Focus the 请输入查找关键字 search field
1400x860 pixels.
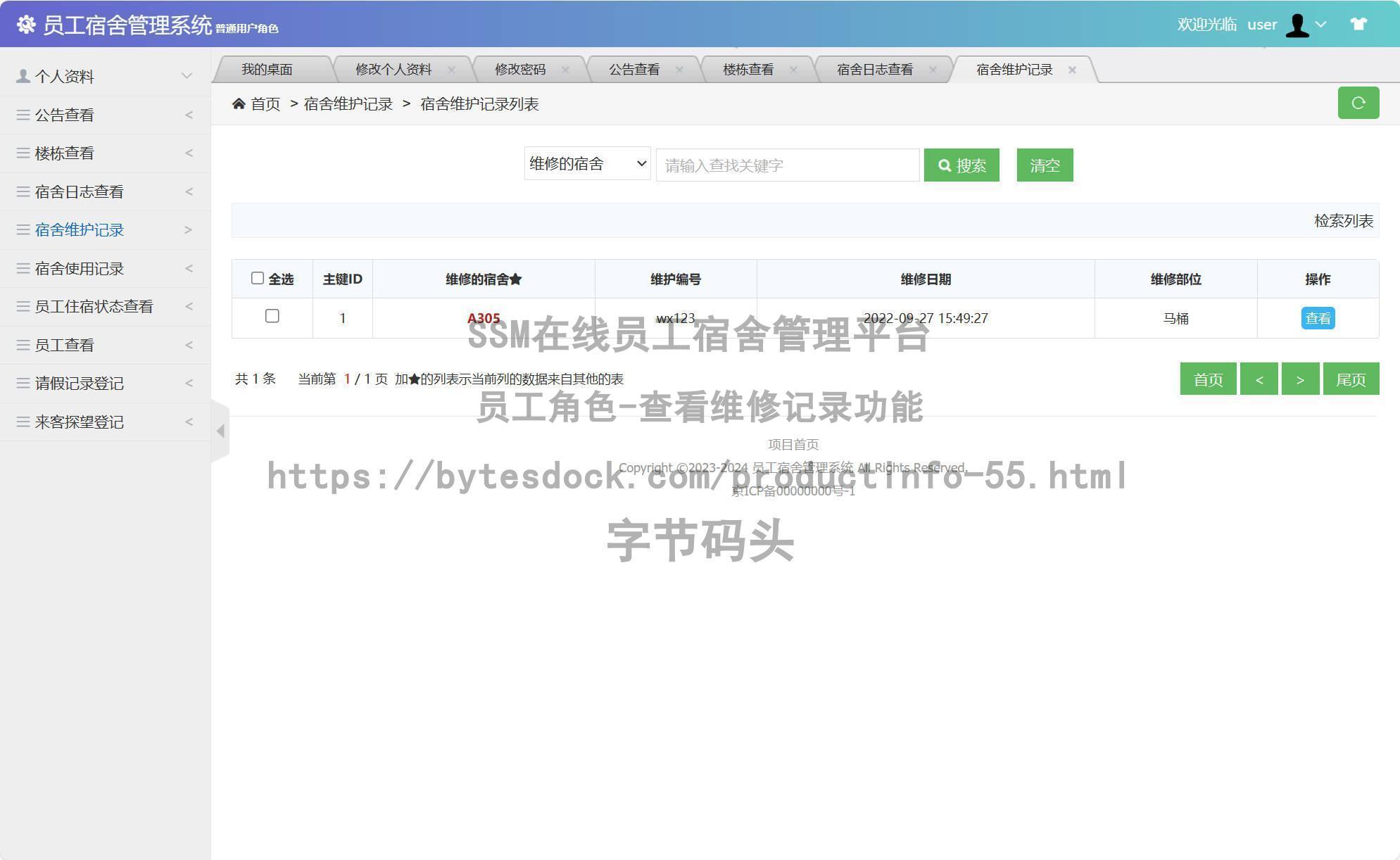(x=788, y=165)
